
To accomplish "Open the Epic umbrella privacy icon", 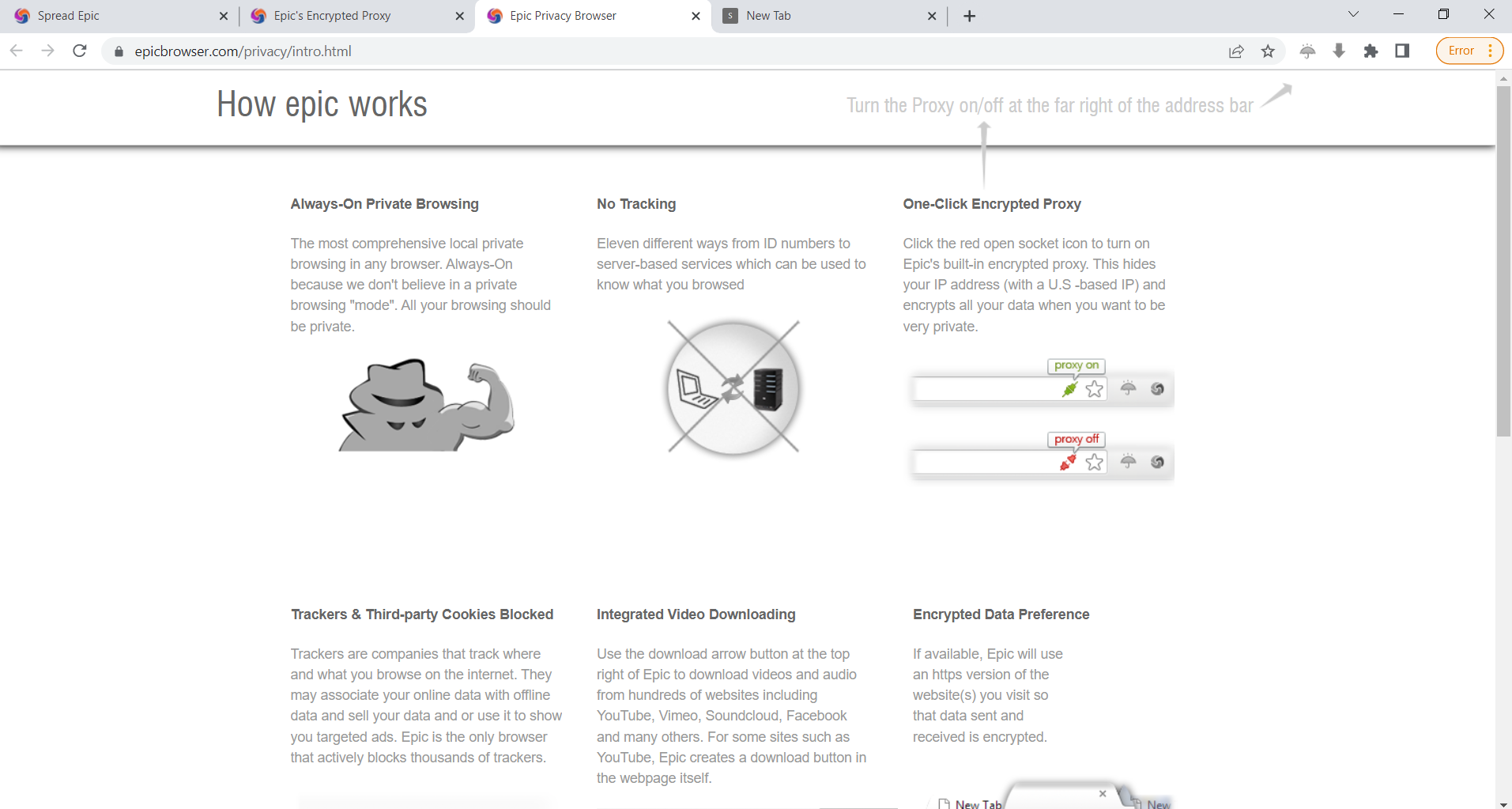I will (x=1308, y=51).
